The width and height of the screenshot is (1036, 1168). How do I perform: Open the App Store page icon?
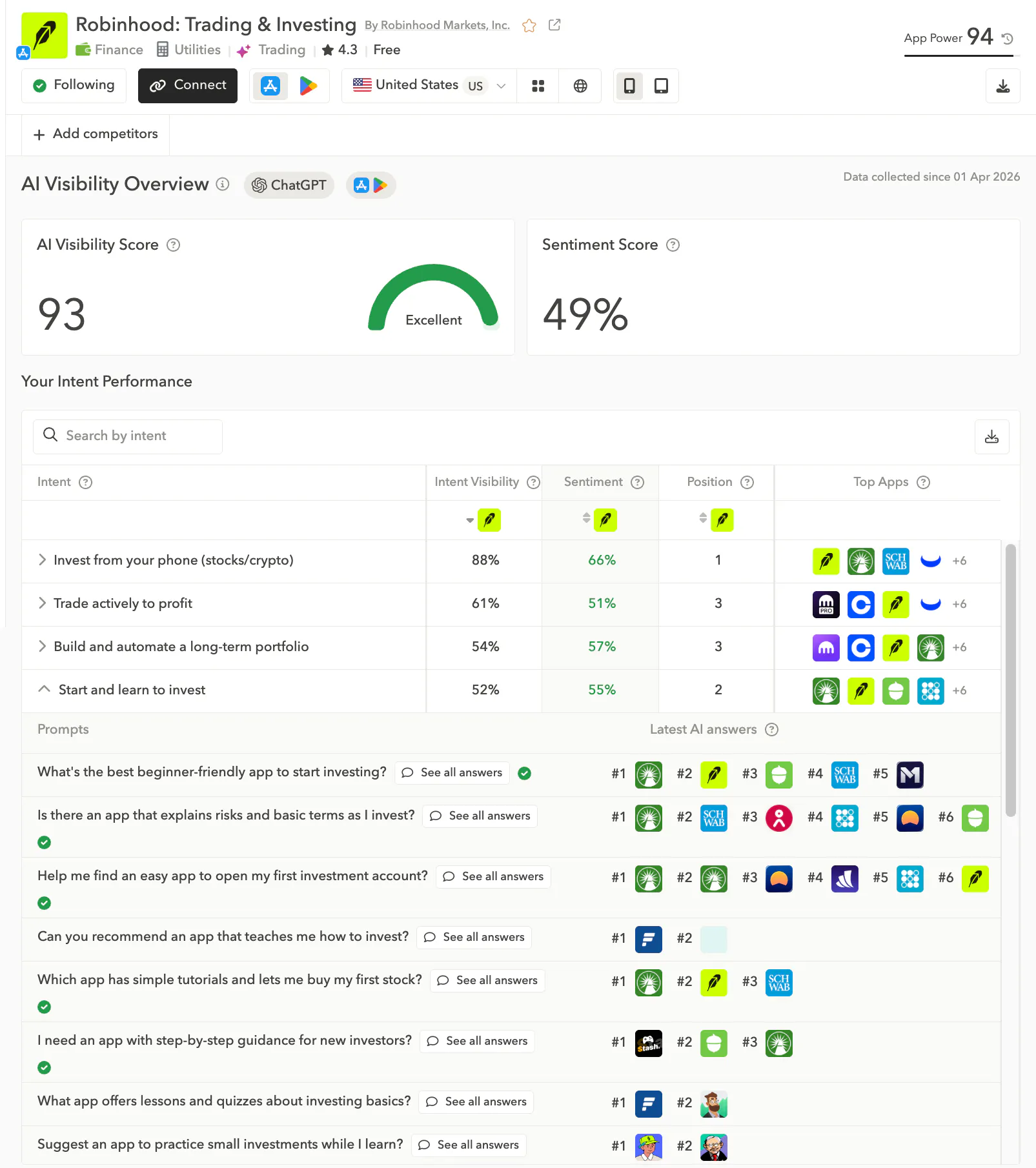(270, 85)
